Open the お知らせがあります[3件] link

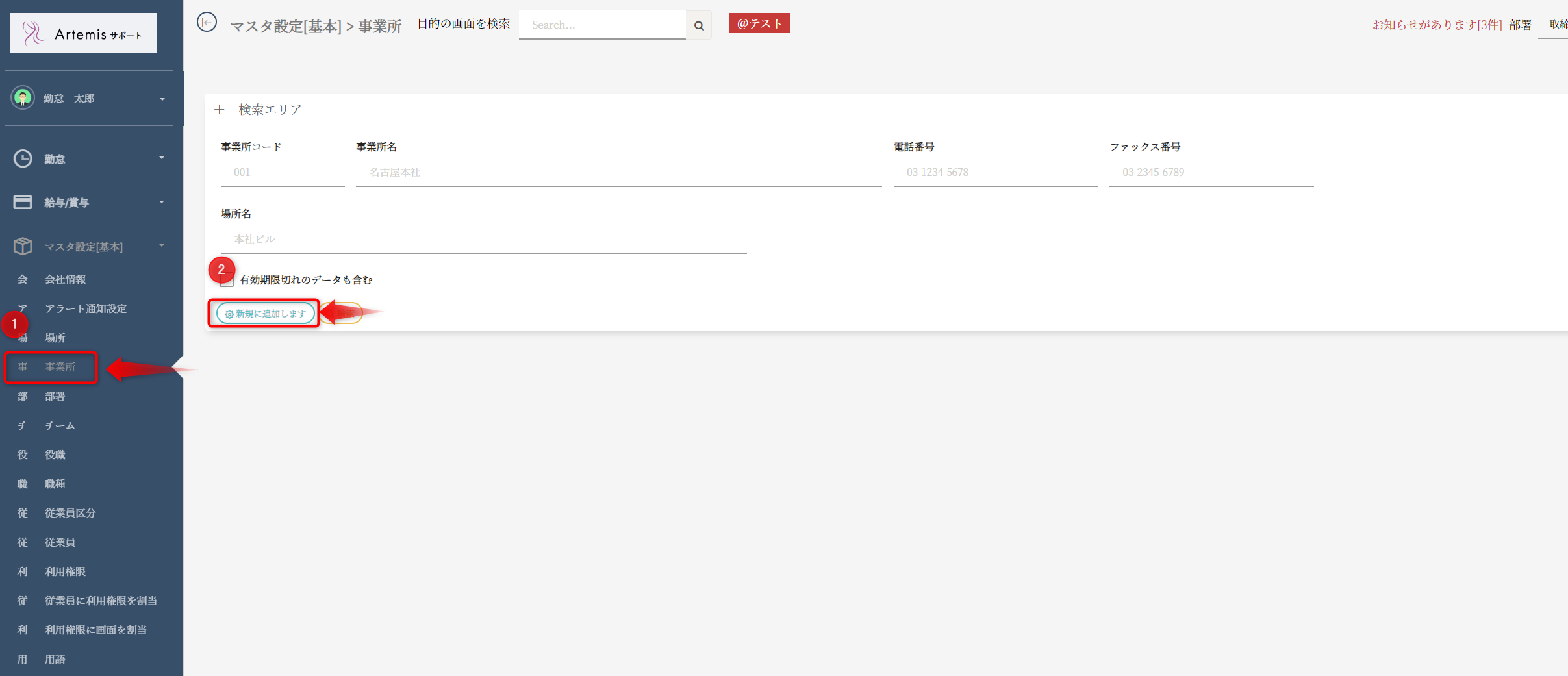tap(1436, 25)
